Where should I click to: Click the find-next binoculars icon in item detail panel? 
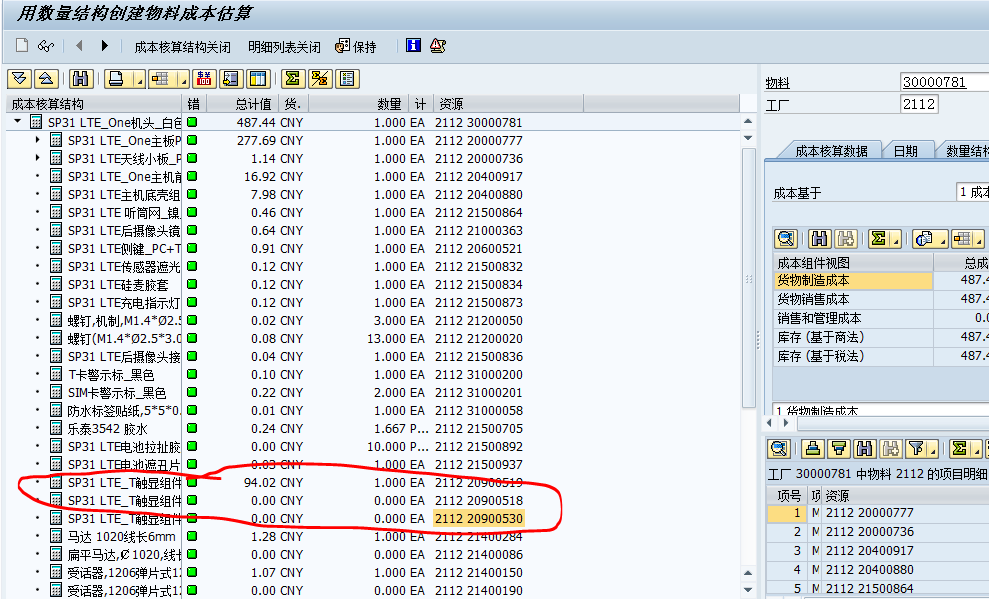pos(893,448)
